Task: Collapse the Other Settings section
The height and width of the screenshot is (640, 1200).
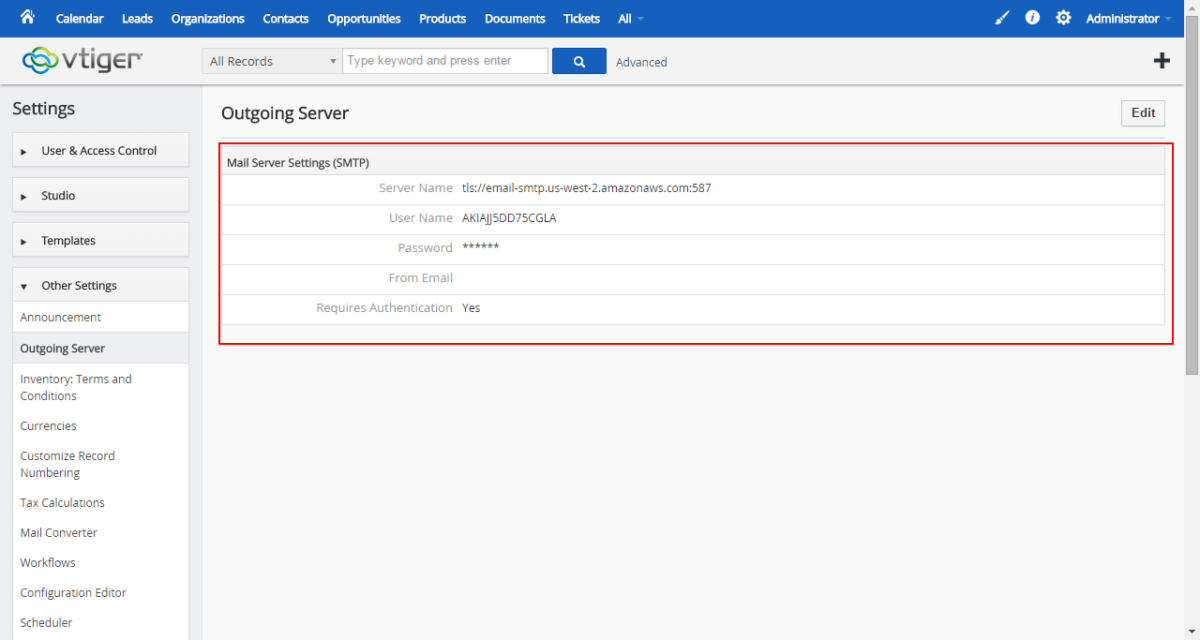Action: pyautogui.click(x=100, y=286)
